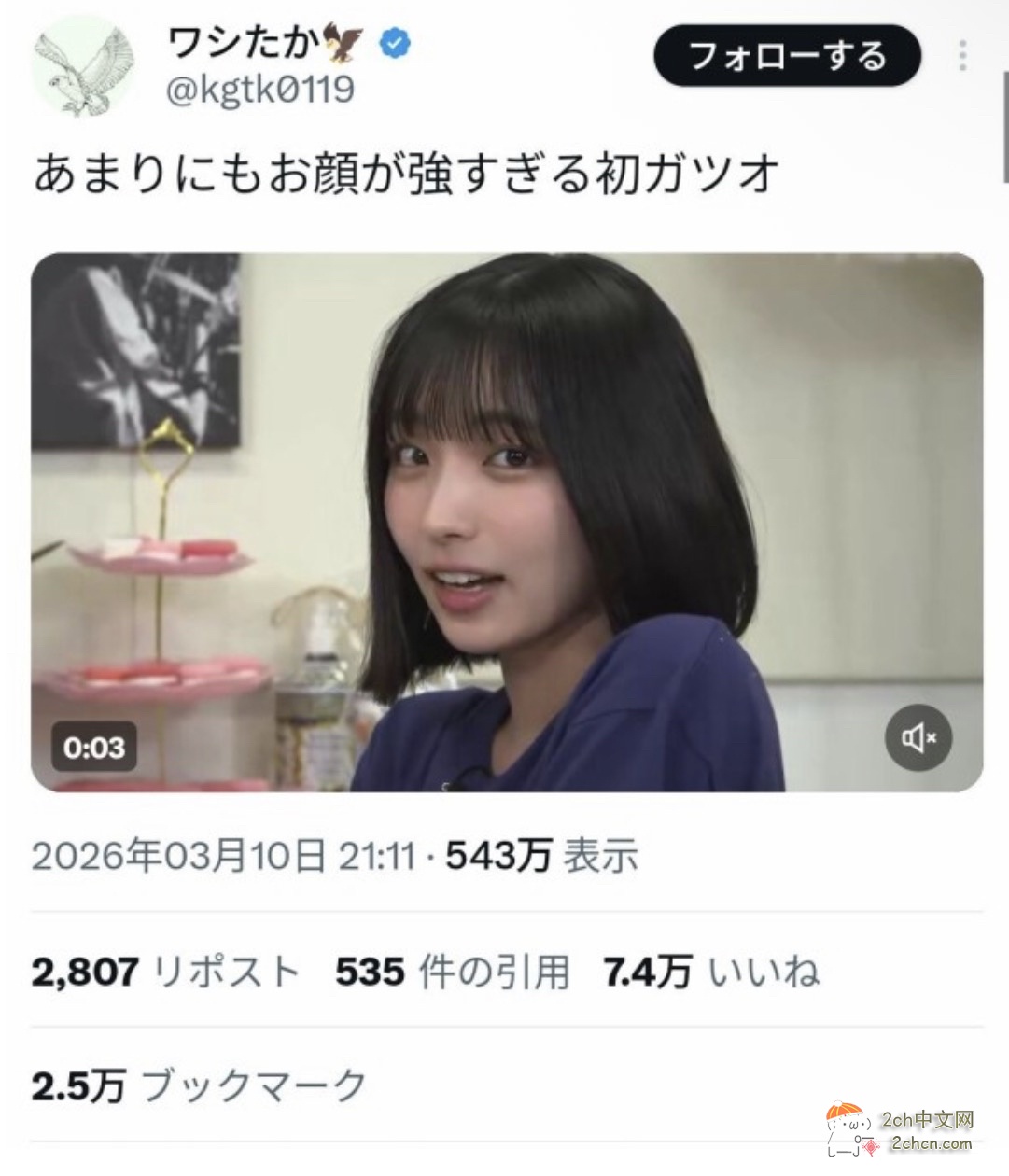Screen dimensions: 1009x1176
Task: Open the three-dot more options menu
Action: [962, 56]
